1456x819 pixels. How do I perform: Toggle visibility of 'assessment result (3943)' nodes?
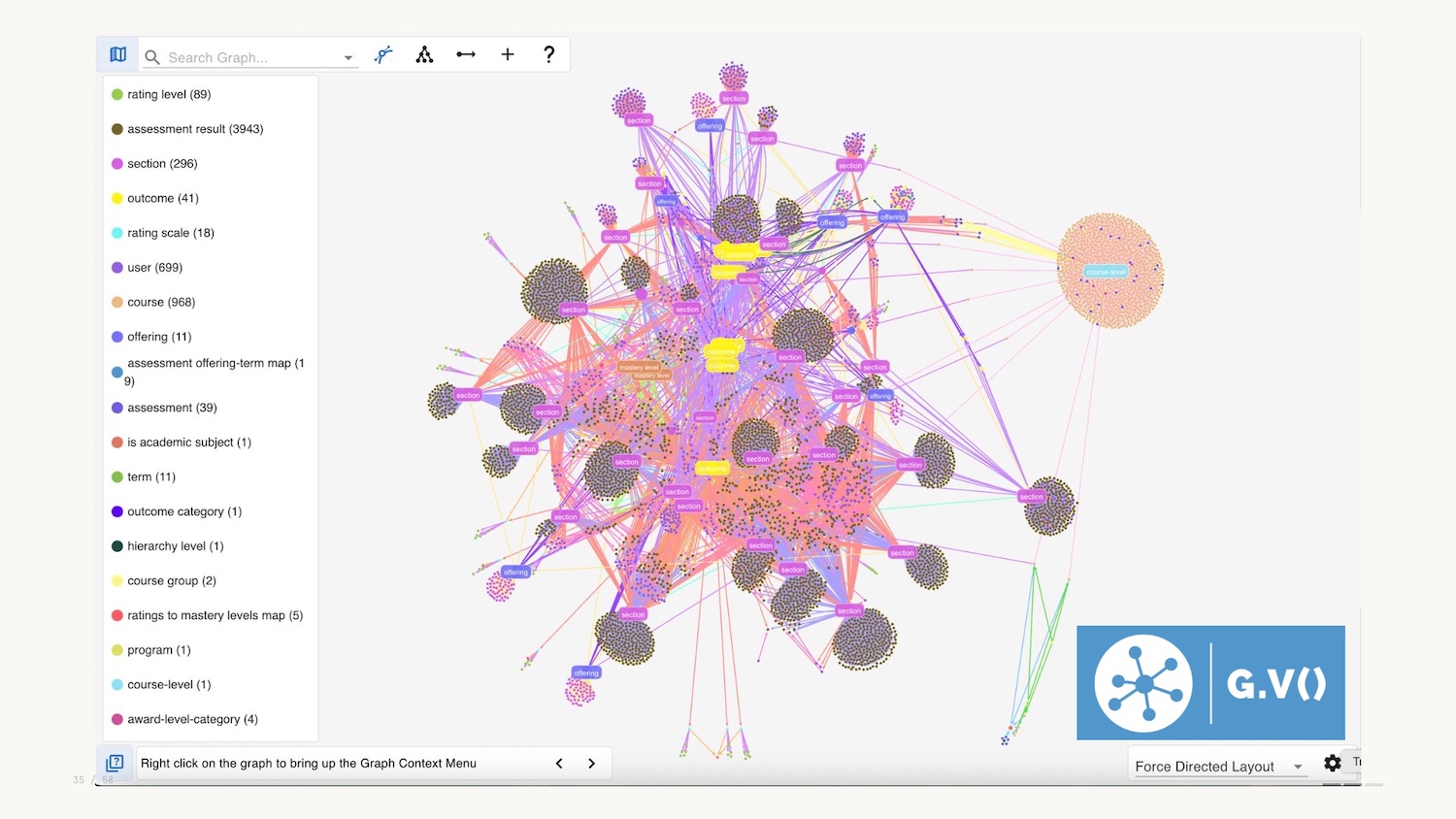194,128
